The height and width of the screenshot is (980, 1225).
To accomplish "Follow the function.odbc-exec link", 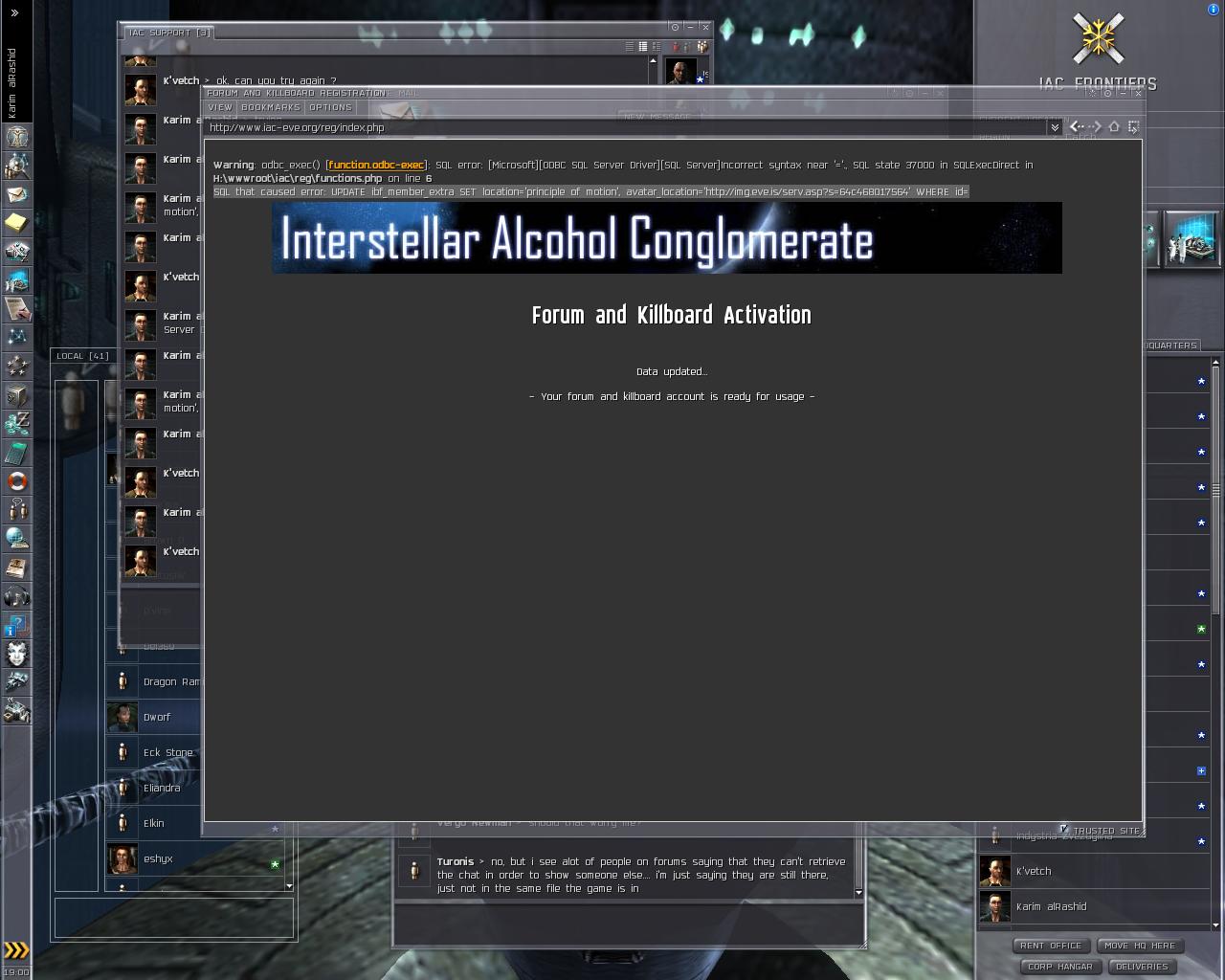I will coord(376,165).
